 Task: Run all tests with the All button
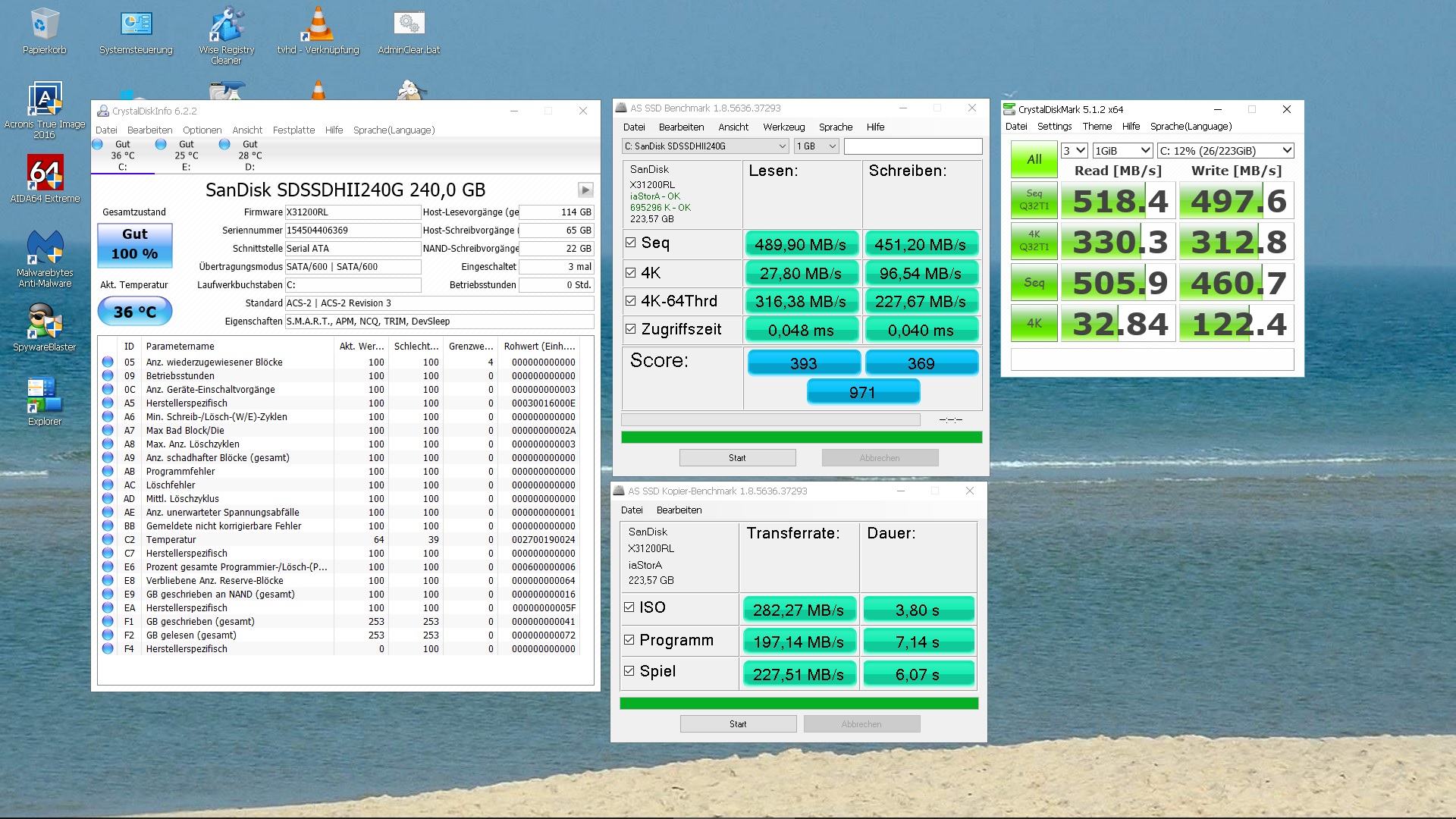click(1034, 159)
